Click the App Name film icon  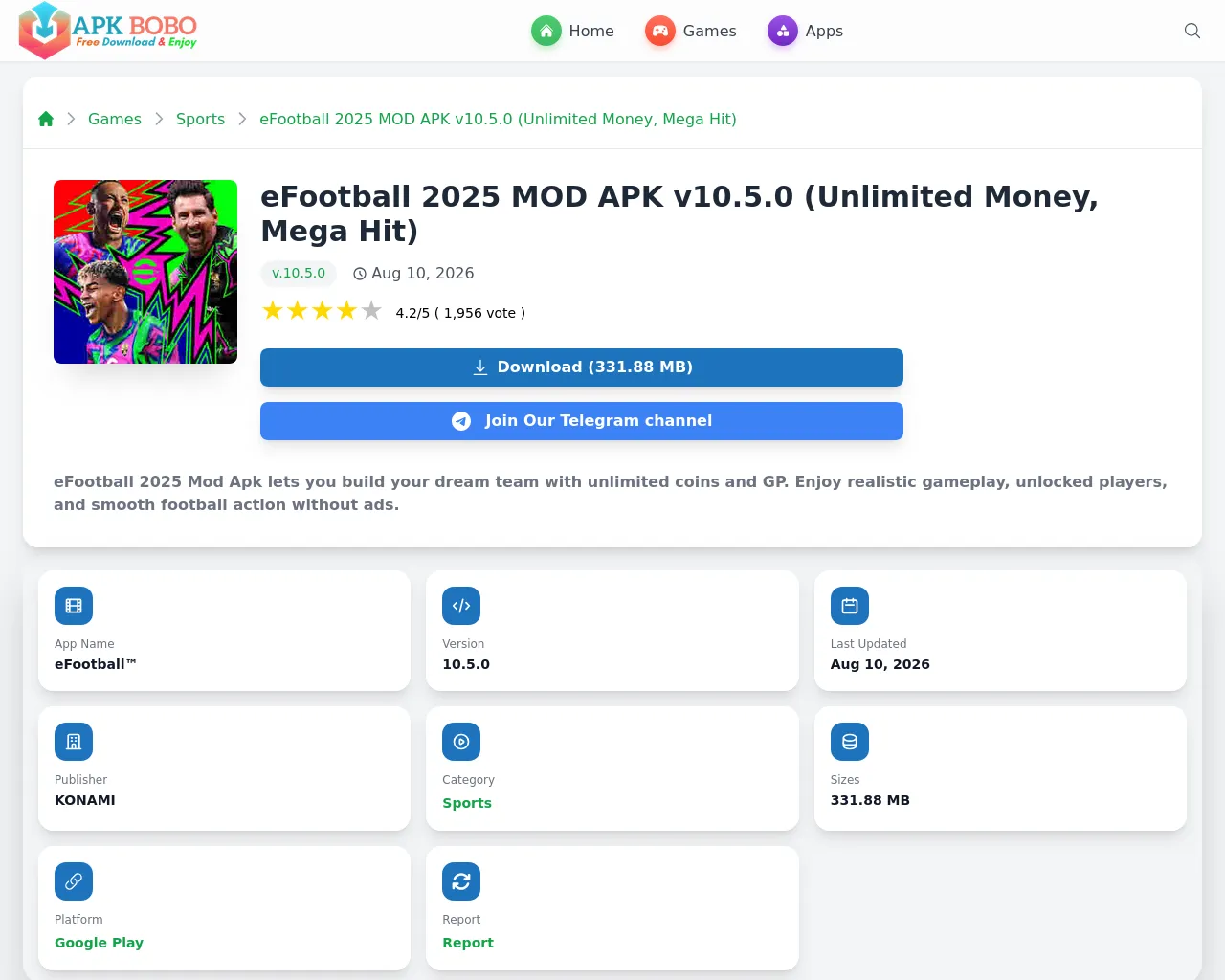tap(74, 606)
